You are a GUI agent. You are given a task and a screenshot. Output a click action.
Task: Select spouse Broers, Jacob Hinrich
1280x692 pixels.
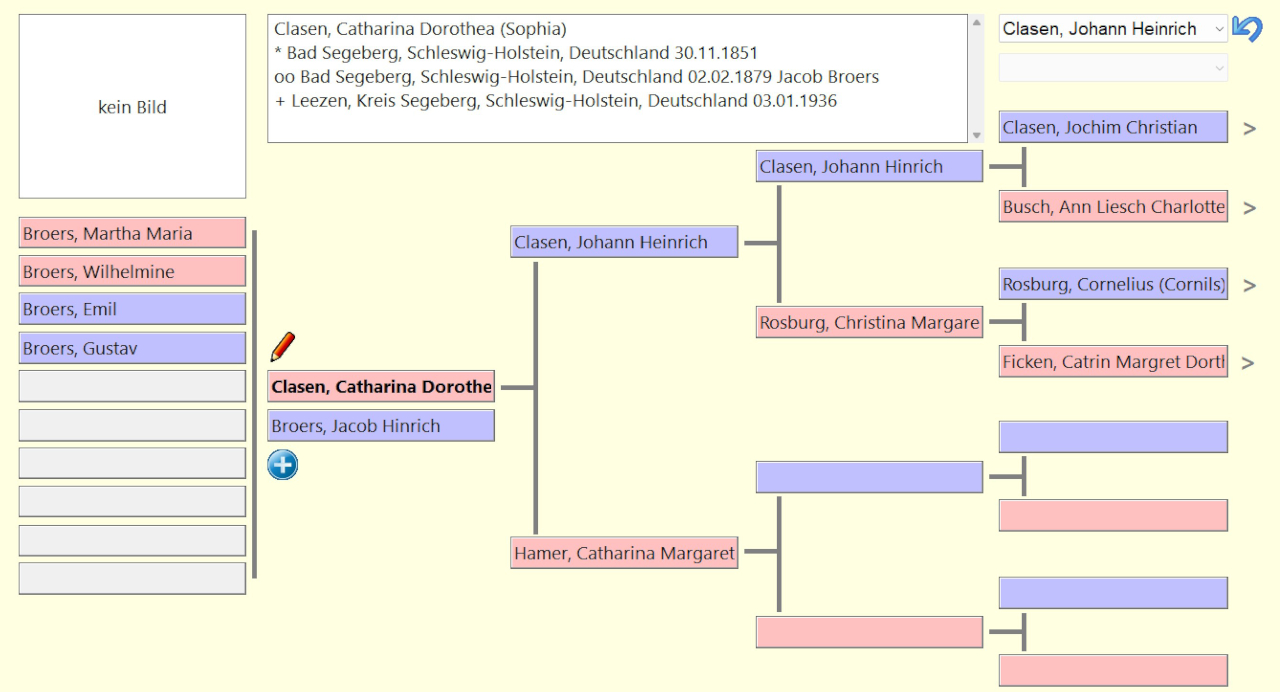click(x=381, y=426)
